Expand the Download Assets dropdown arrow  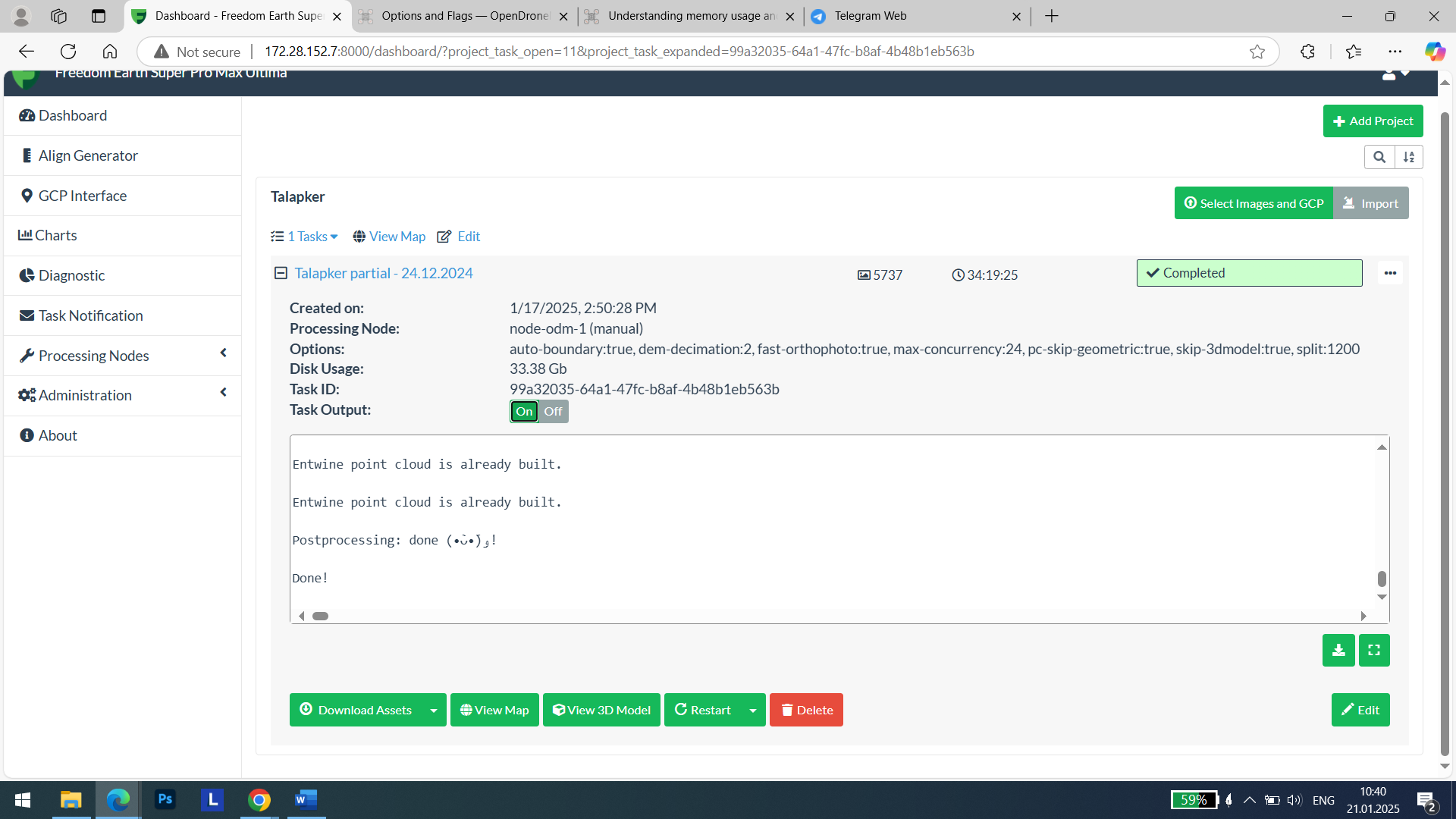(x=434, y=710)
